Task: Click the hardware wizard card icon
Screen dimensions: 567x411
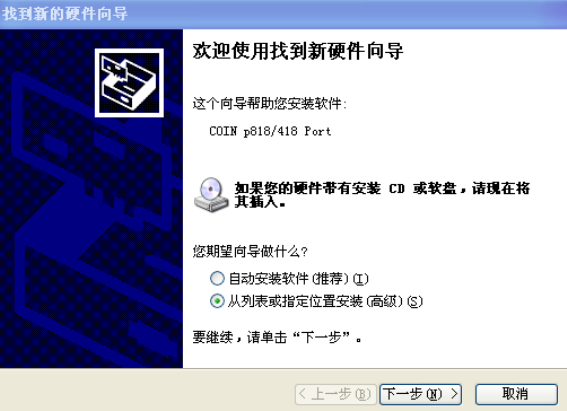Action: point(129,83)
